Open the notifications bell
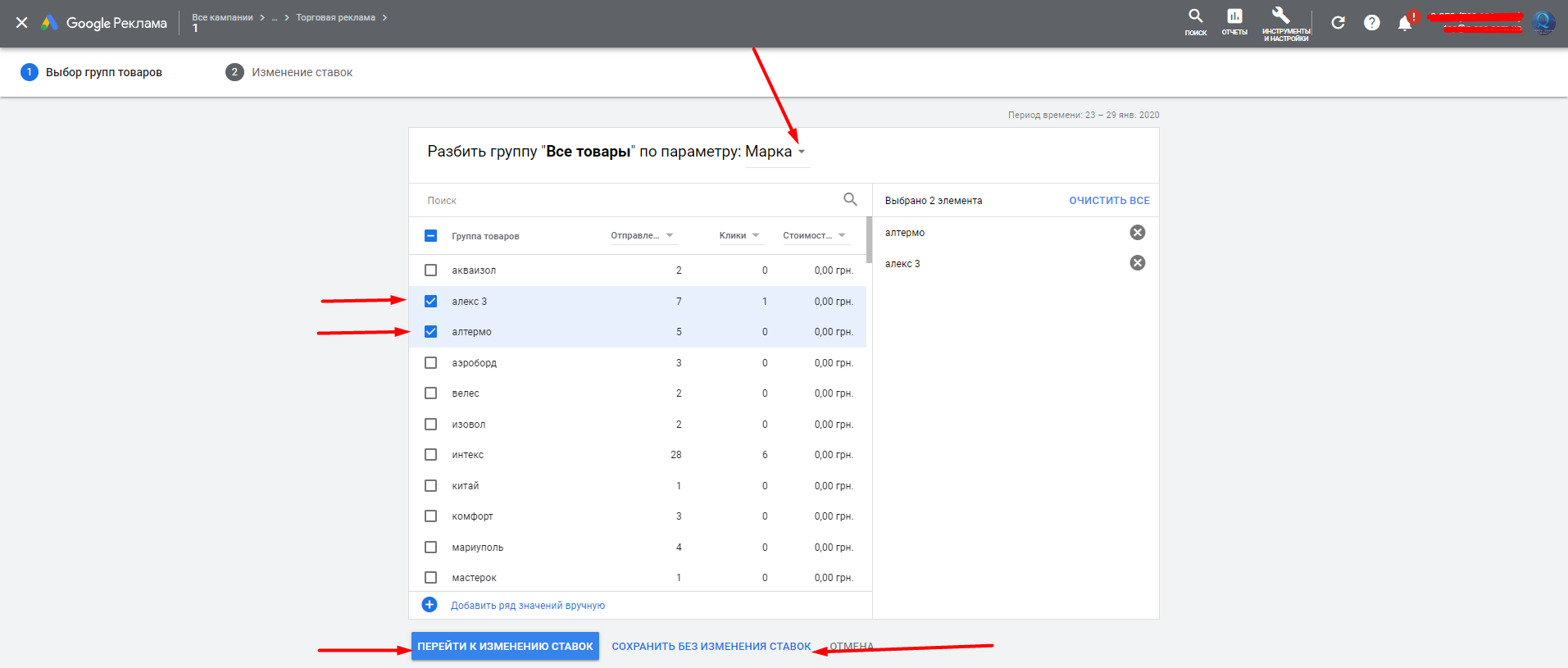This screenshot has width=1568, height=668. tap(1405, 23)
